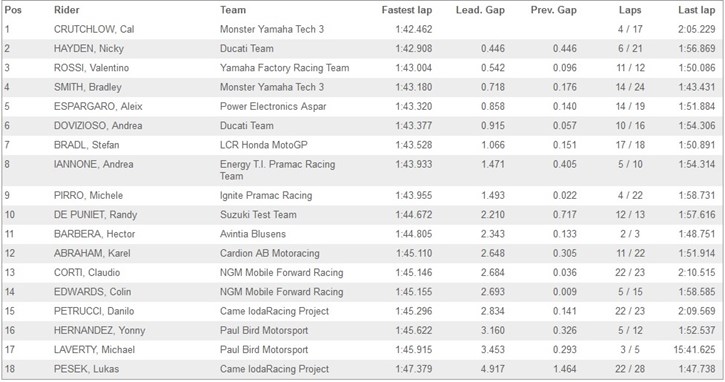This screenshot has height=382, width=725.
Task: Select rider PESEK, Lukas
Action: pyautogui.click(x=86, y=369)
